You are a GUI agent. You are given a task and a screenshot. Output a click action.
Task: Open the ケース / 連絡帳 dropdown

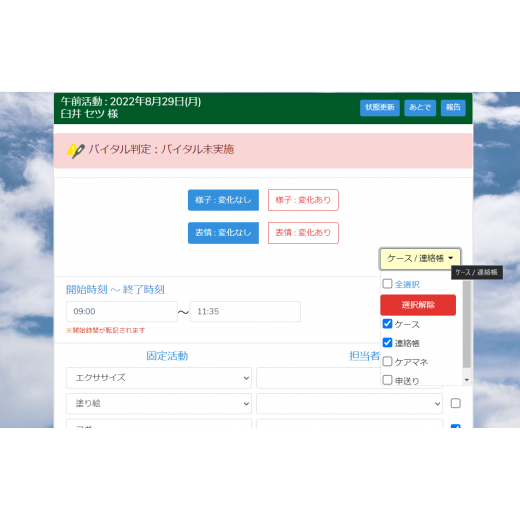point(420,258)
